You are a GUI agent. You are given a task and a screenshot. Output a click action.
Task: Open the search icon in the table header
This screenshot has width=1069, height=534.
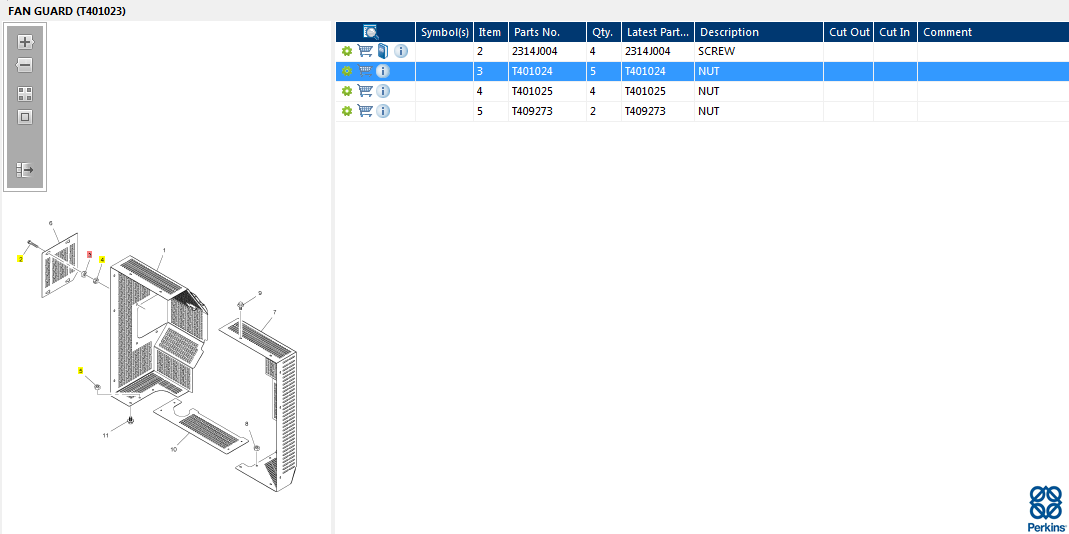coord(371,32)
